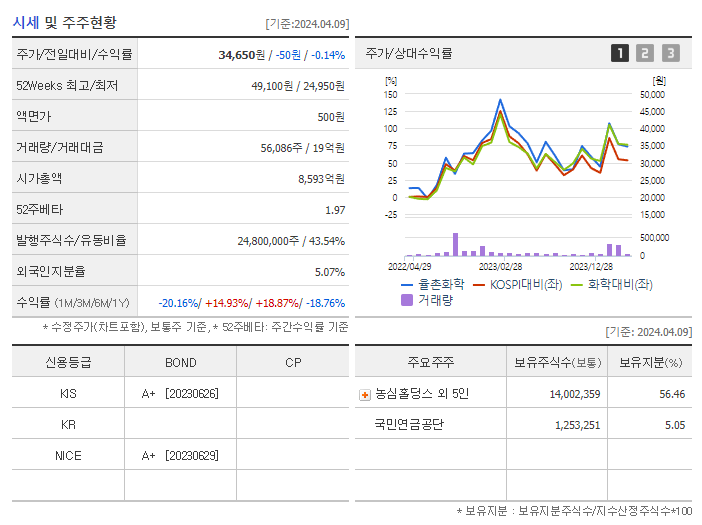Select the -20.16% one-month return
Image resolution: width=702 pixels, height=525 pixels.
(178, 303)
